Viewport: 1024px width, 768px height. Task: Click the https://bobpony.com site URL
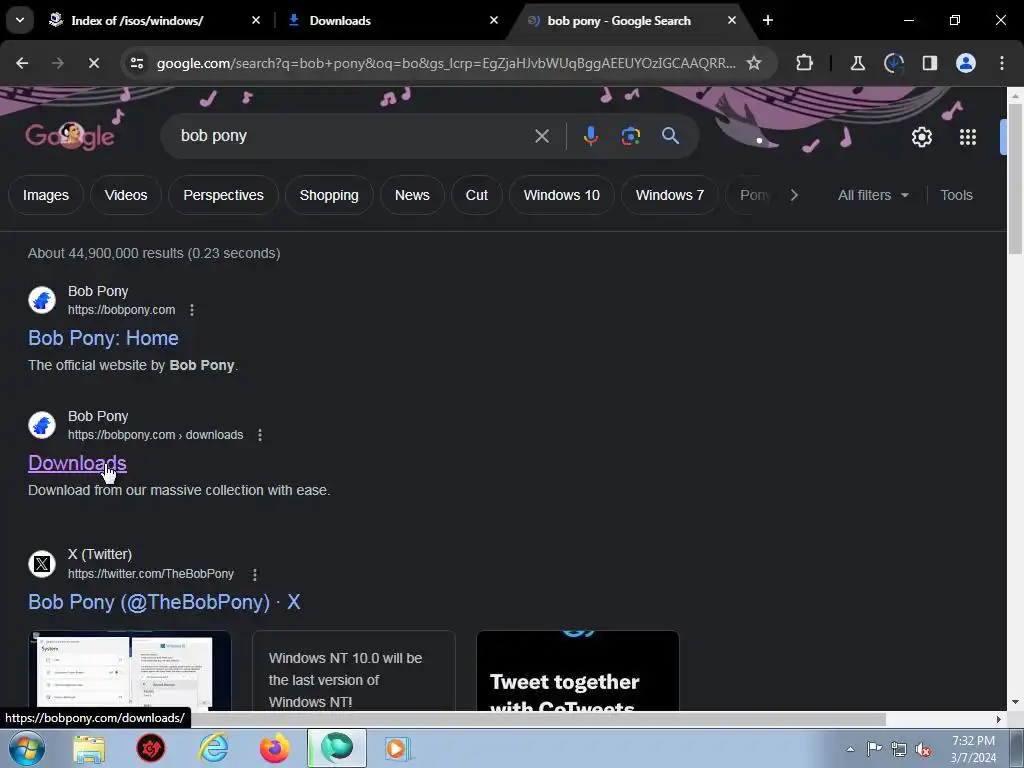click(121, 310)
